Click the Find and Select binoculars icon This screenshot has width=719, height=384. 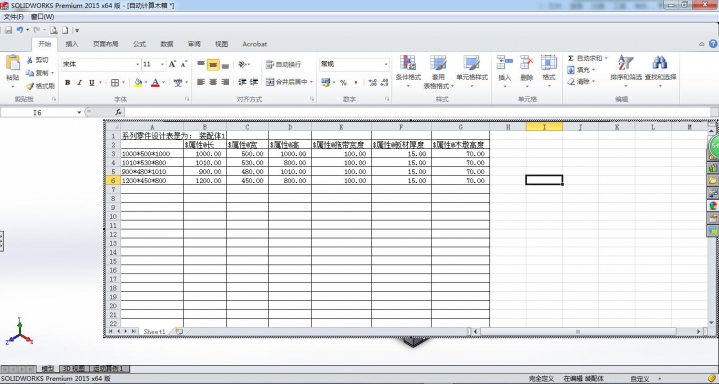[660, 62]
